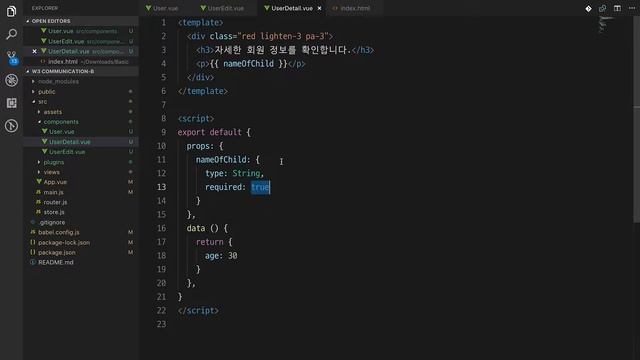Open the Extensions view icon
Viewport: 640px width, 360px height.
pyautogui.click(x=11, y=103)
